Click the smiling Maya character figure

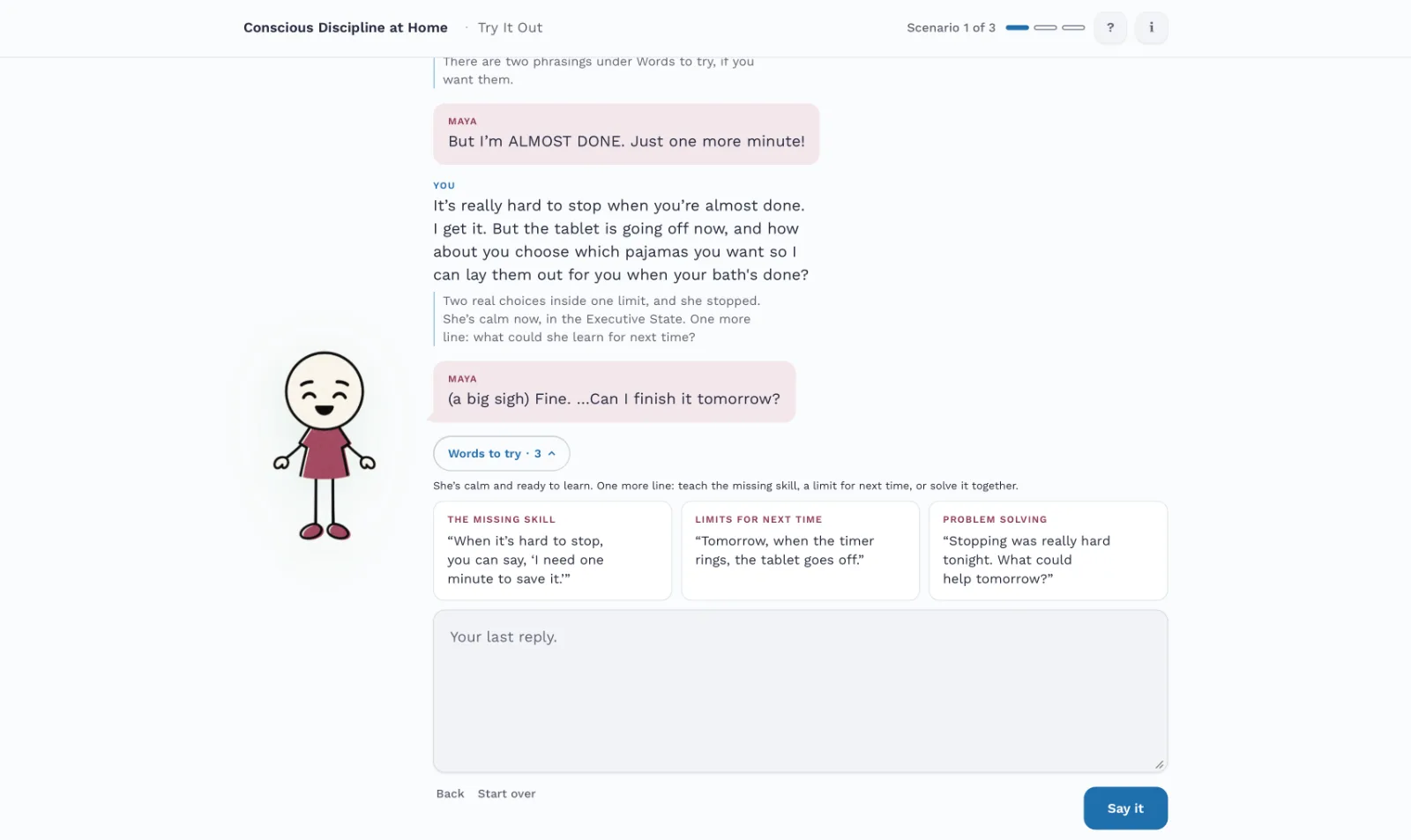tap(325, 445)
